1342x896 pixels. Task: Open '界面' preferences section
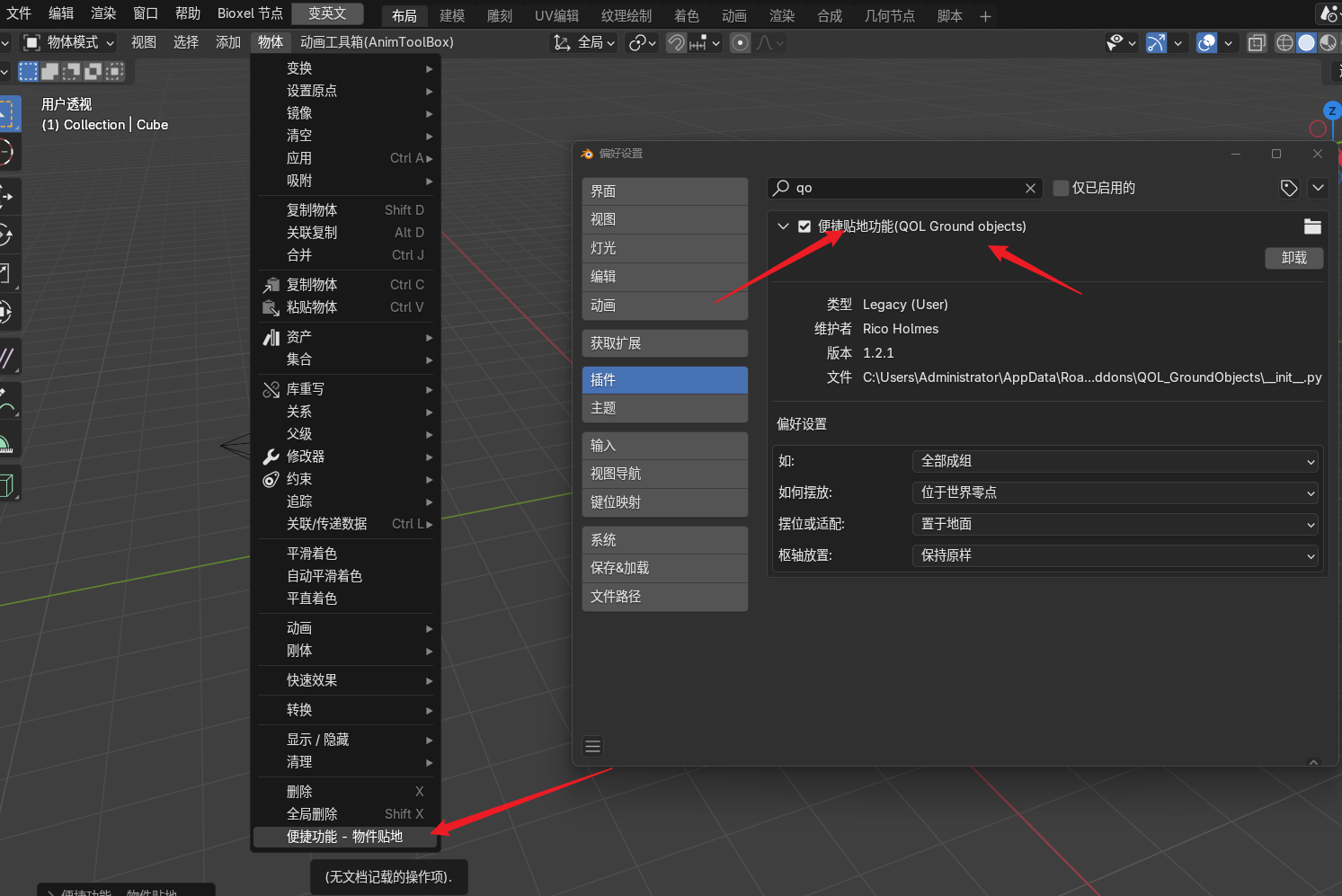[665, 191]
